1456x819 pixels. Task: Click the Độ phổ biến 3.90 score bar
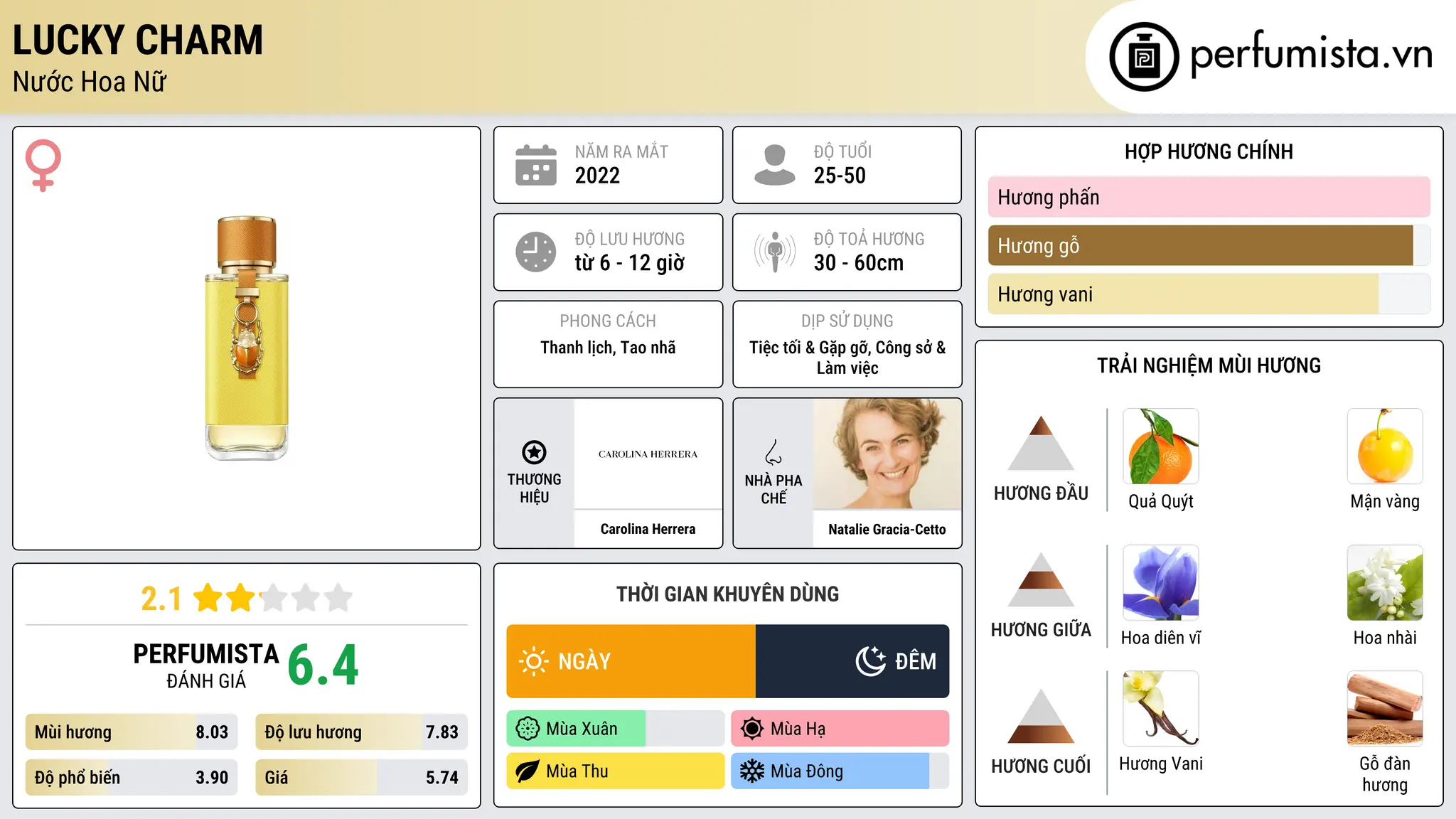click(132, 778)
